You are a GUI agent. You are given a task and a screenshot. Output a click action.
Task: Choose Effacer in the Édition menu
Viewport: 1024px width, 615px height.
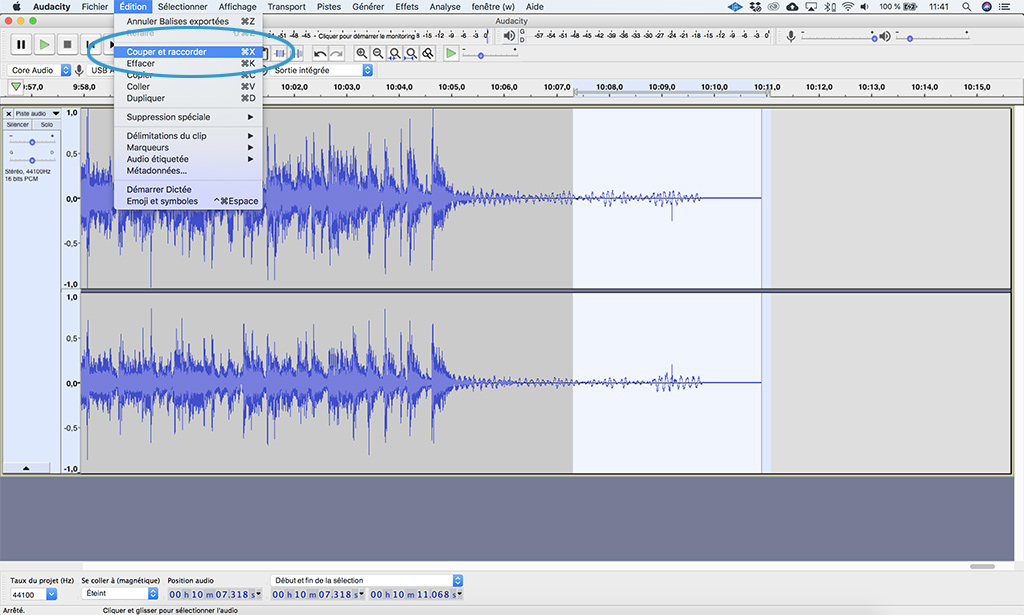coord(188,63)
